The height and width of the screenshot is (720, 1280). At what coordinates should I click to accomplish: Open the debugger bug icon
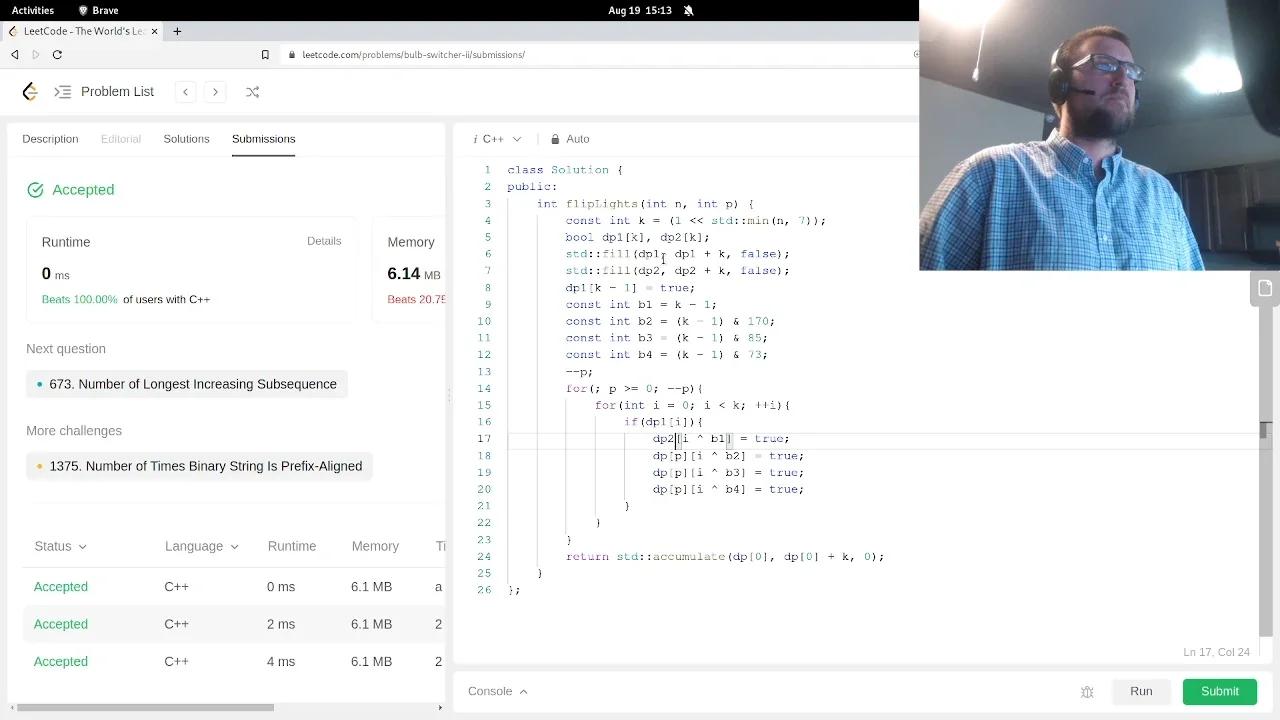pos(1087,692)
